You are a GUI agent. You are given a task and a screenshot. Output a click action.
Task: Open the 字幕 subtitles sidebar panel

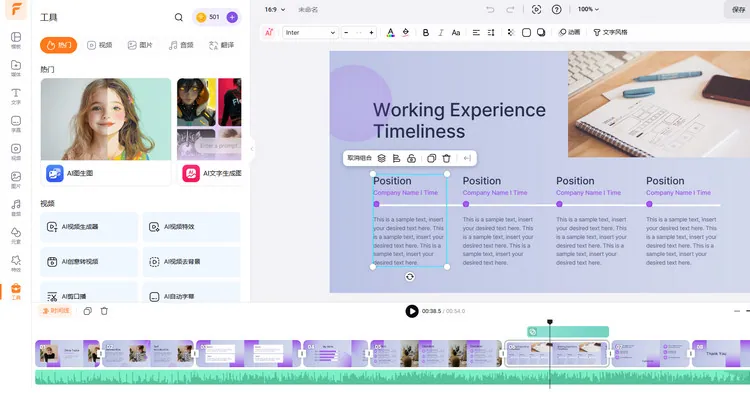tap(16, 123)
